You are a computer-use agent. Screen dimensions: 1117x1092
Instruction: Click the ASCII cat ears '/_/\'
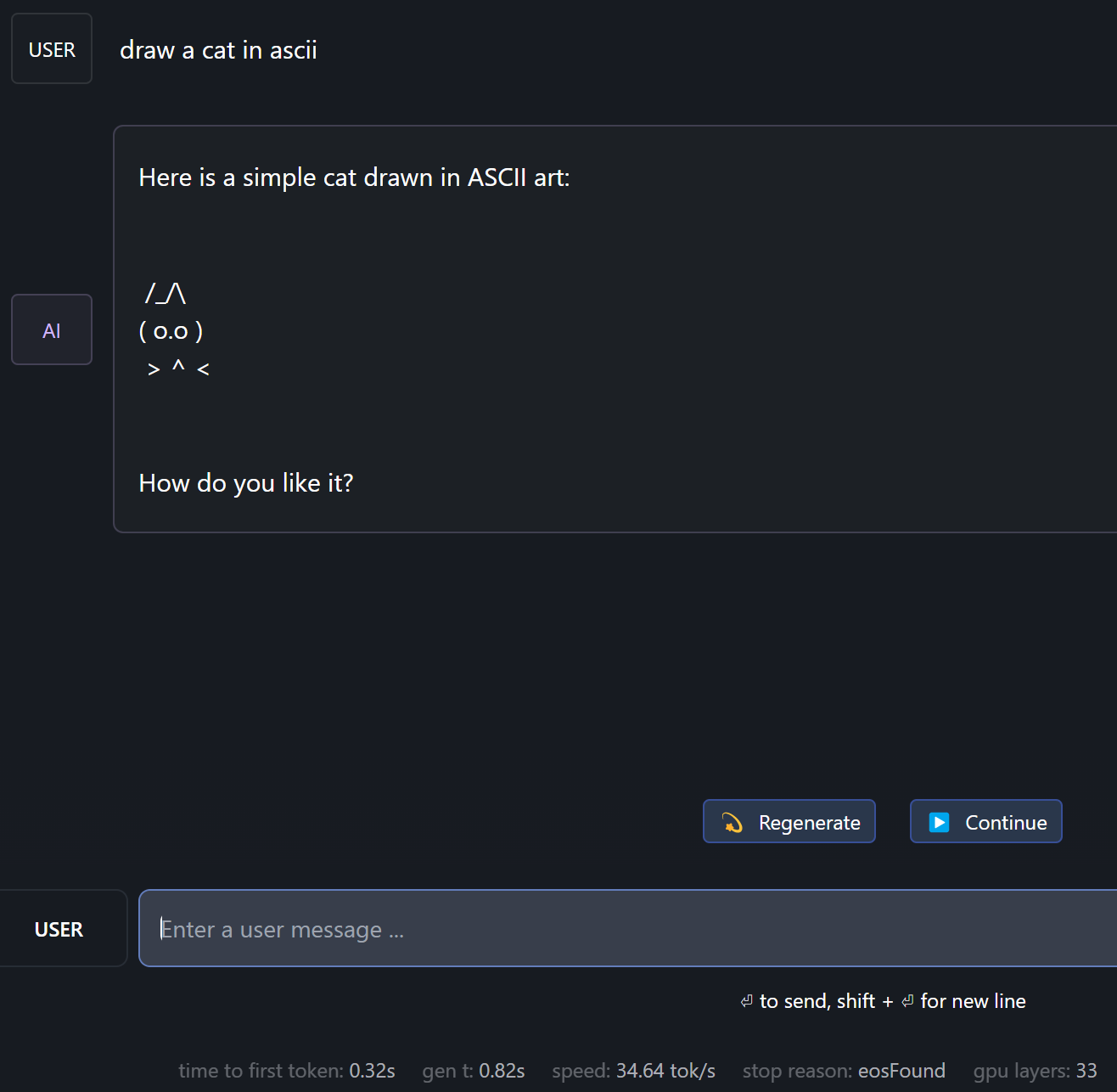coord(166,293)
